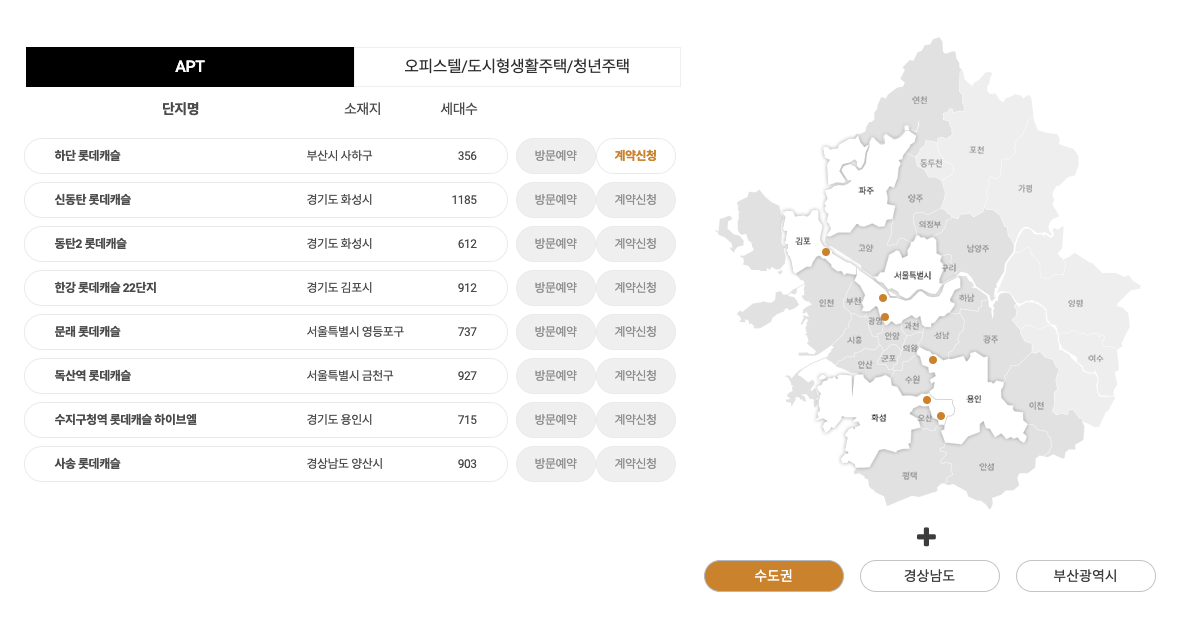This screenshot has width=1189, height=624.
Task: Select 파주 region on the map
Action: [x=866, y=191]
